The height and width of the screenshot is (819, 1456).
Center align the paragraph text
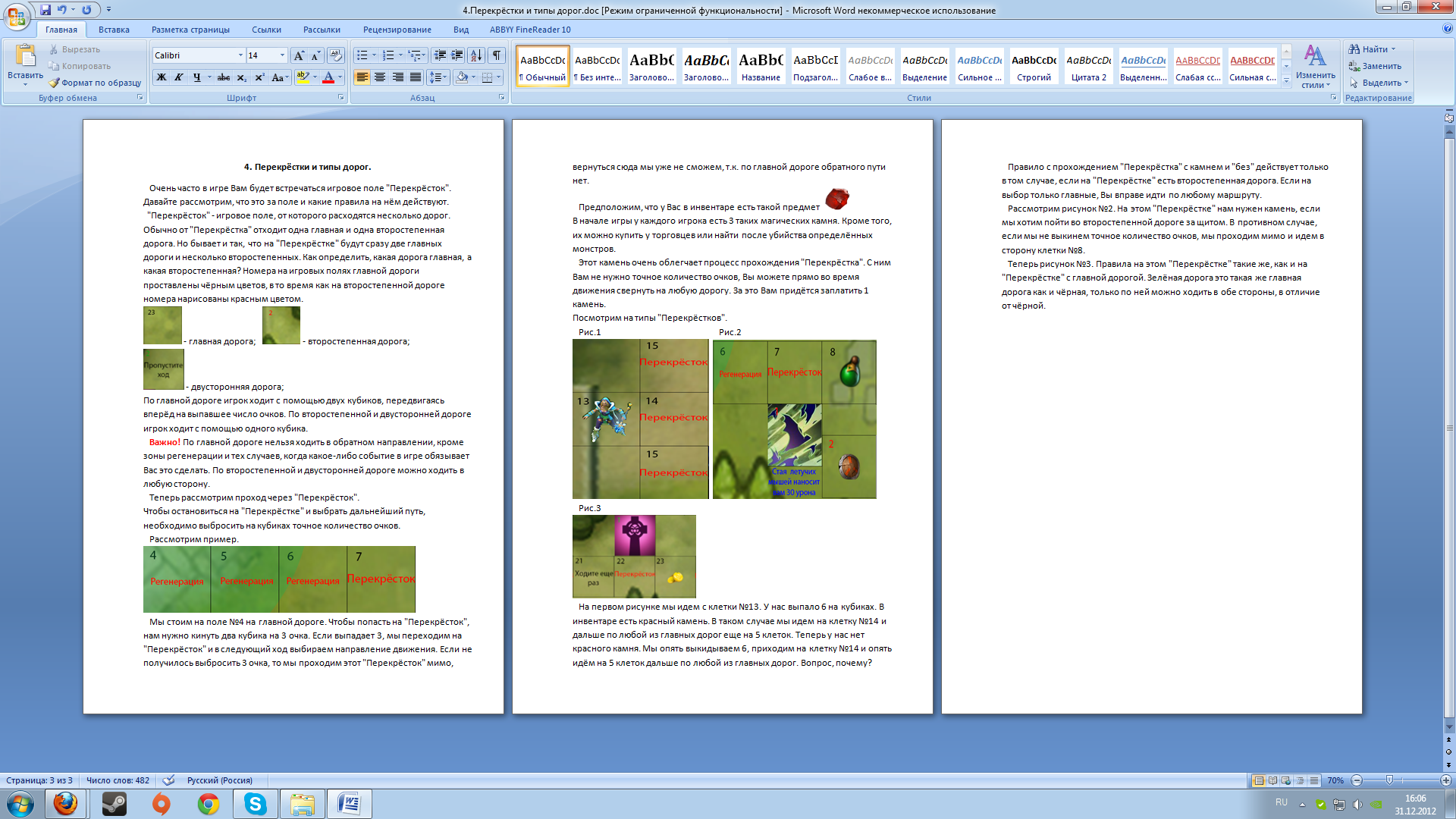[x=380, y=77]
